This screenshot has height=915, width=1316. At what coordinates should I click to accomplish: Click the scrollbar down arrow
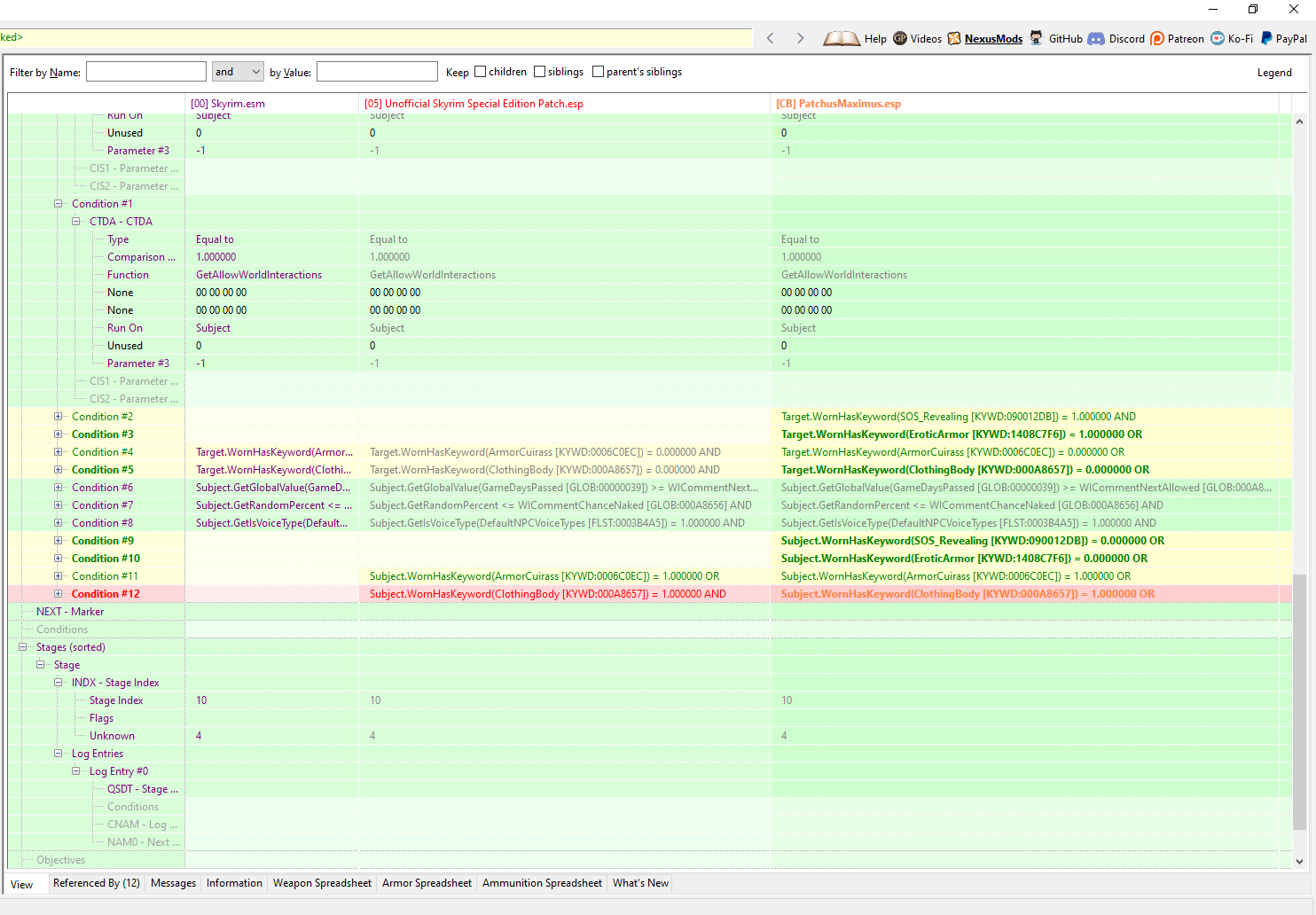tap(1299, 861)
